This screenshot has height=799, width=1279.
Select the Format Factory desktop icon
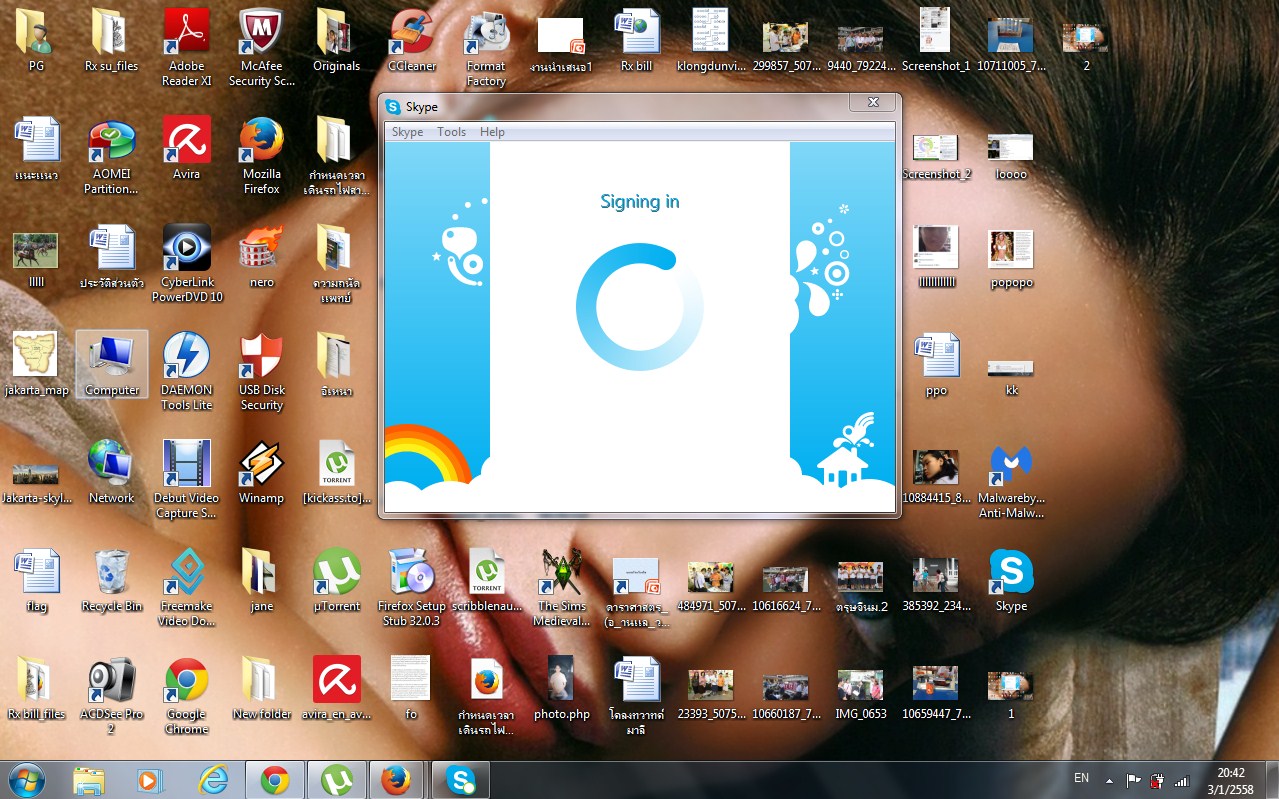(x=486, y=47)
